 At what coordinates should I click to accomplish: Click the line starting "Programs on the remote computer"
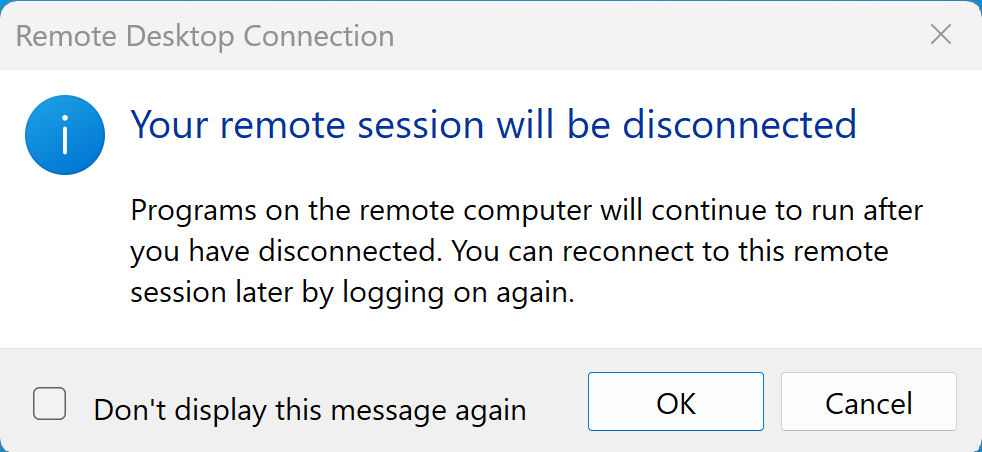[x=526, y=211]
